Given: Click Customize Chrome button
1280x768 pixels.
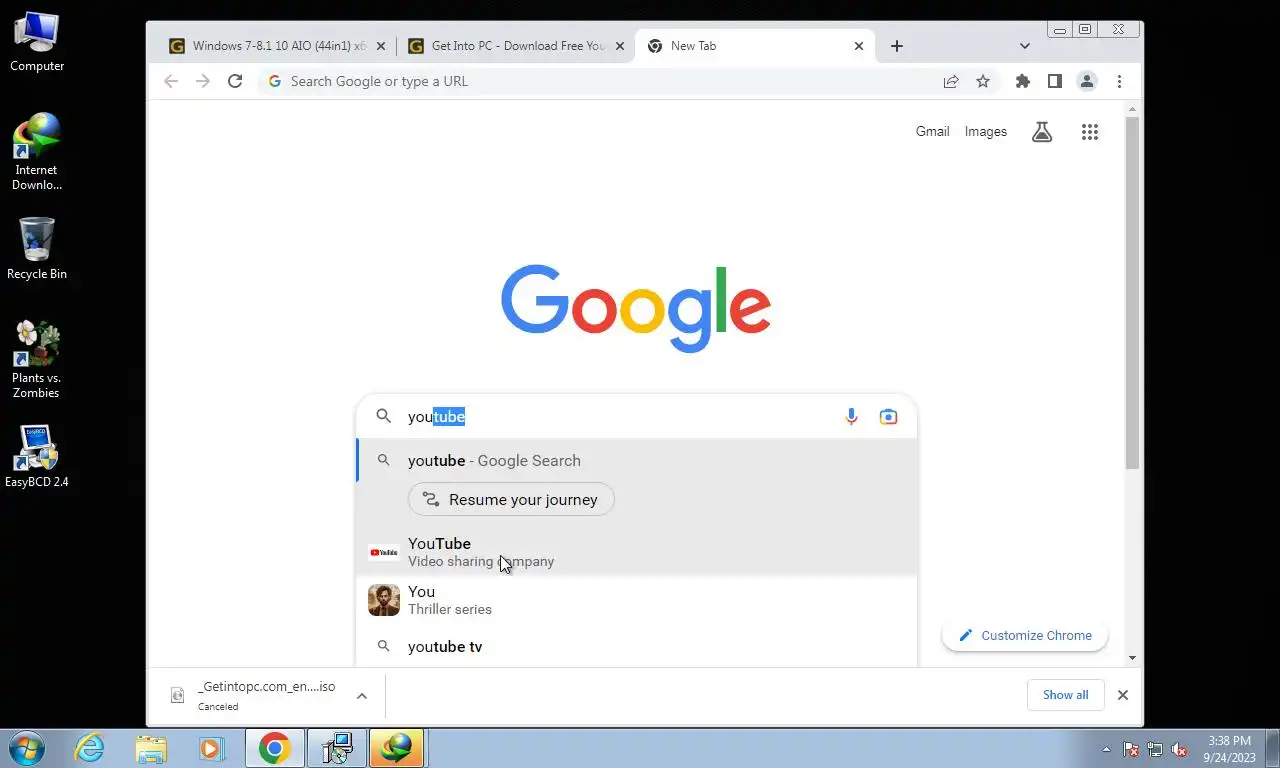Looking at the screenshot, I should 1025,636.
